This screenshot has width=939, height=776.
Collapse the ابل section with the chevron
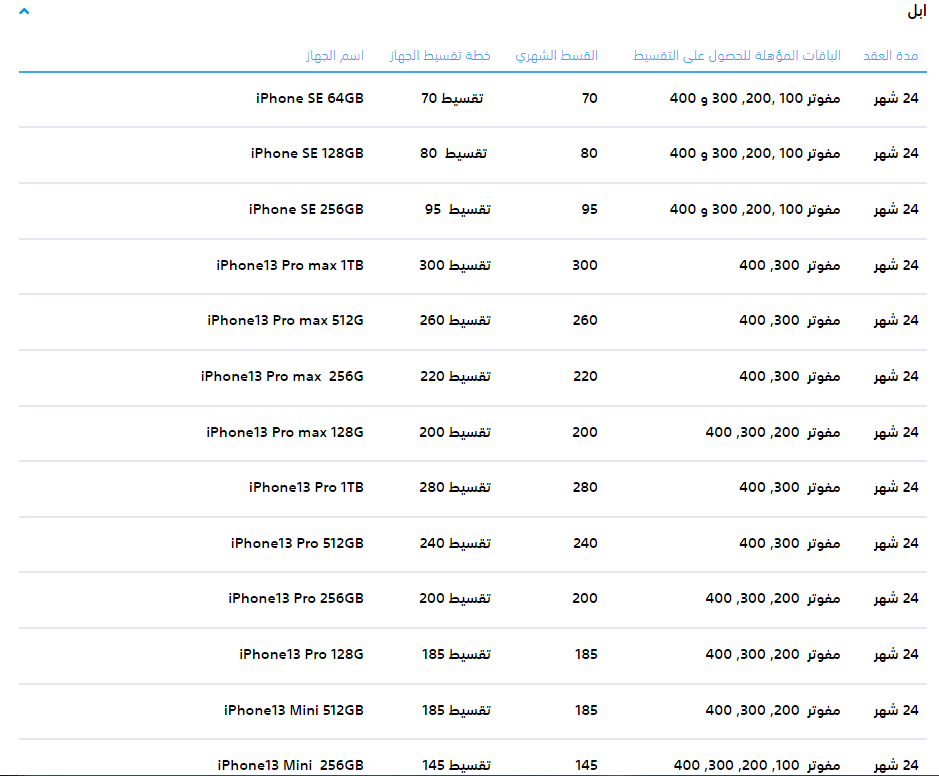tap(24, 11)
